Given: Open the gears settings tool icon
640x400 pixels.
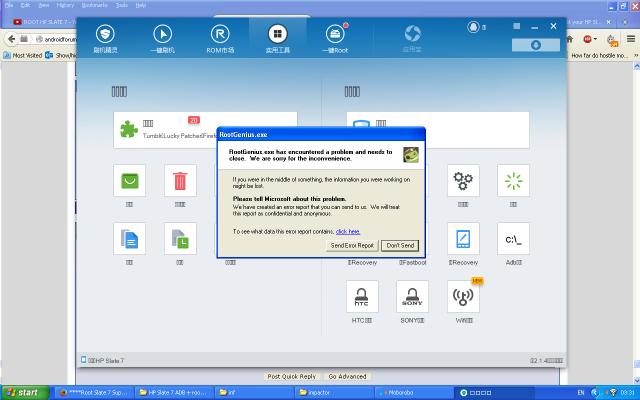Looking at the screenshot, I should pyautogui.click(x=463, y=182).
